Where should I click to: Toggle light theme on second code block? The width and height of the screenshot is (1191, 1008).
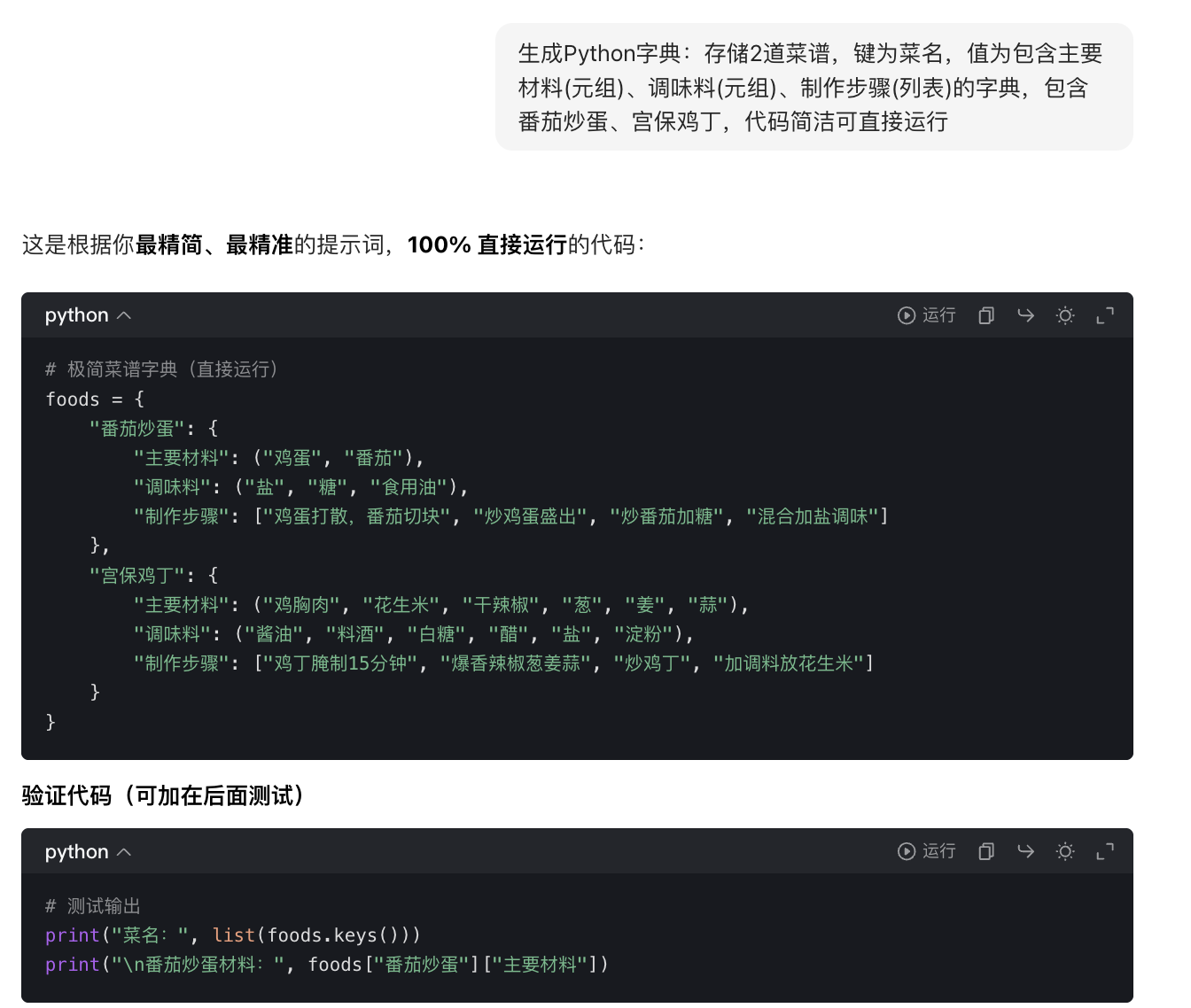[x=1065, y=851]
